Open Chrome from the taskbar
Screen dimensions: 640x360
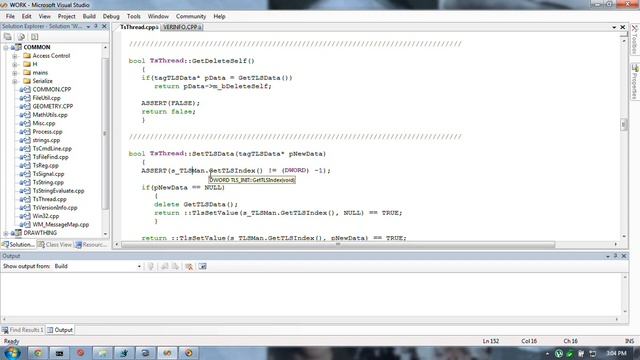38,353
